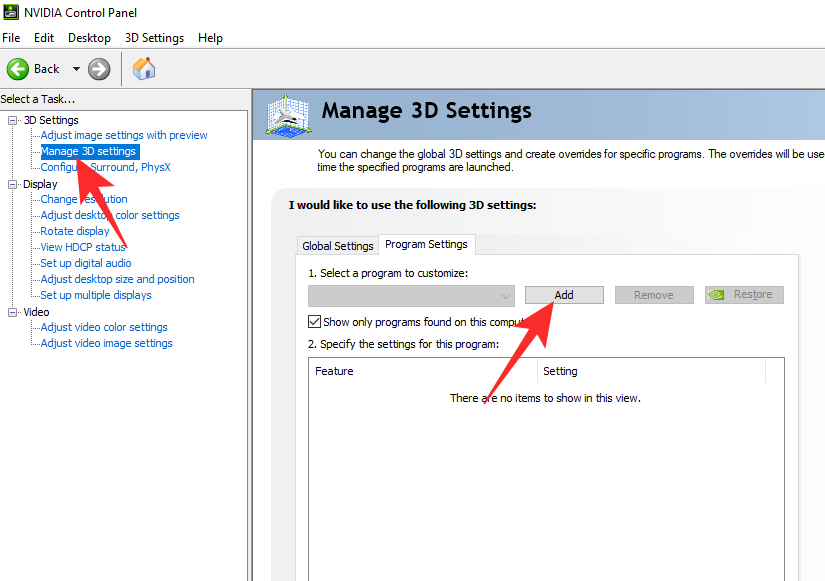Collapse the Display tree node
The height and width of the screenshot is (581, 825).
(x=13, y=184)
